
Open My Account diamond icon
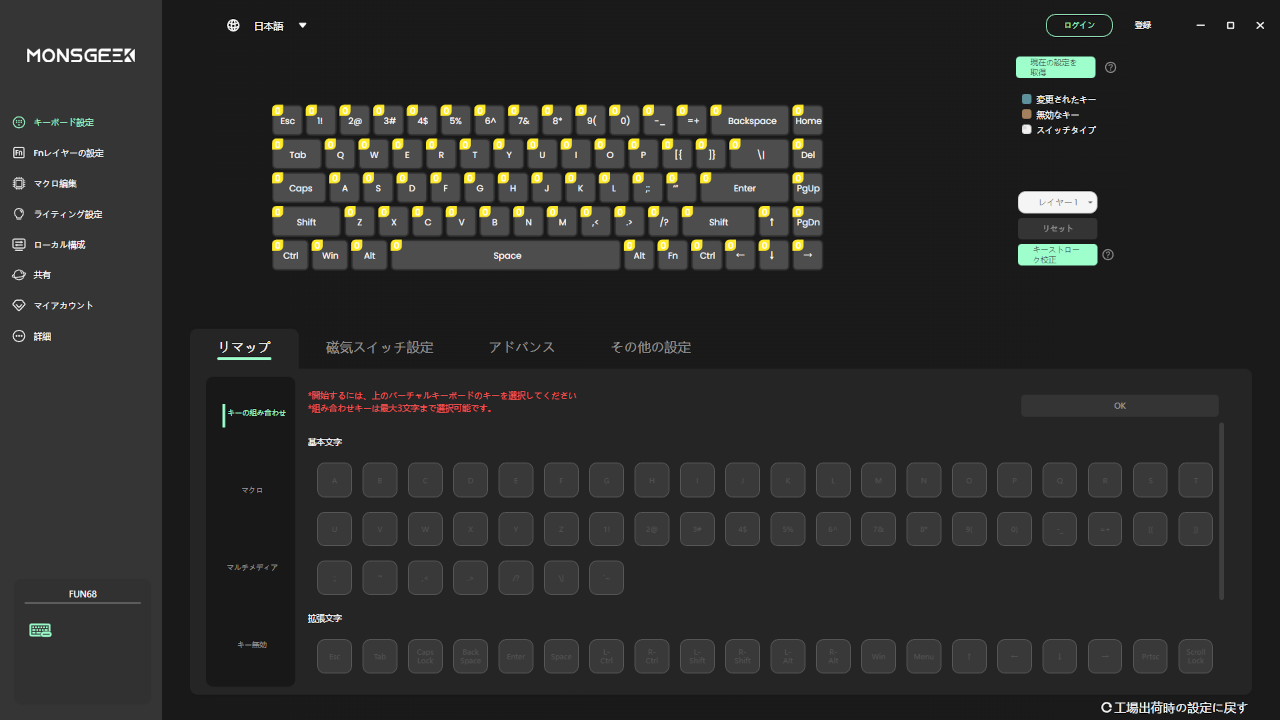click(18, 306)
